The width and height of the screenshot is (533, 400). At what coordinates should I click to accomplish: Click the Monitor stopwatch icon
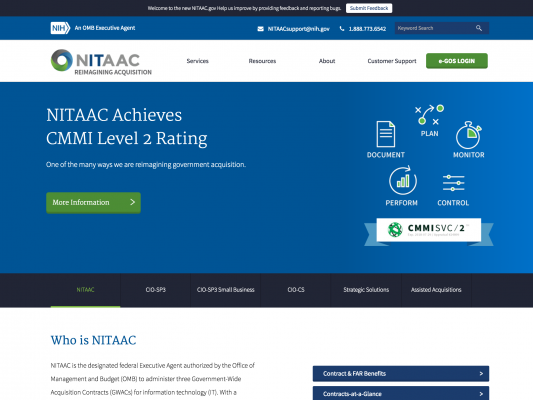[x=468, y=135]
